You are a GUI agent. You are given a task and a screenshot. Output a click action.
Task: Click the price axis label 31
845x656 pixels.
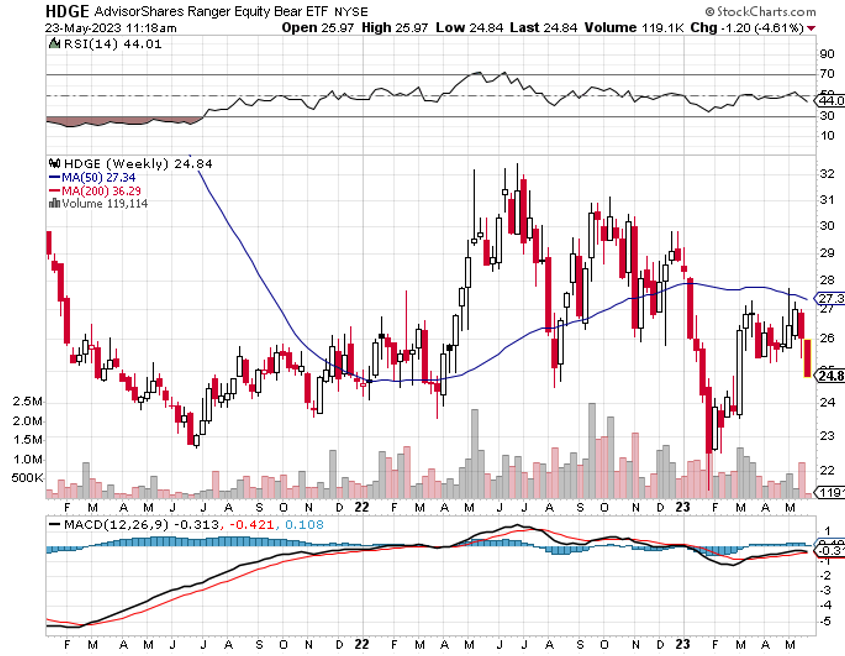pos(827,200)
